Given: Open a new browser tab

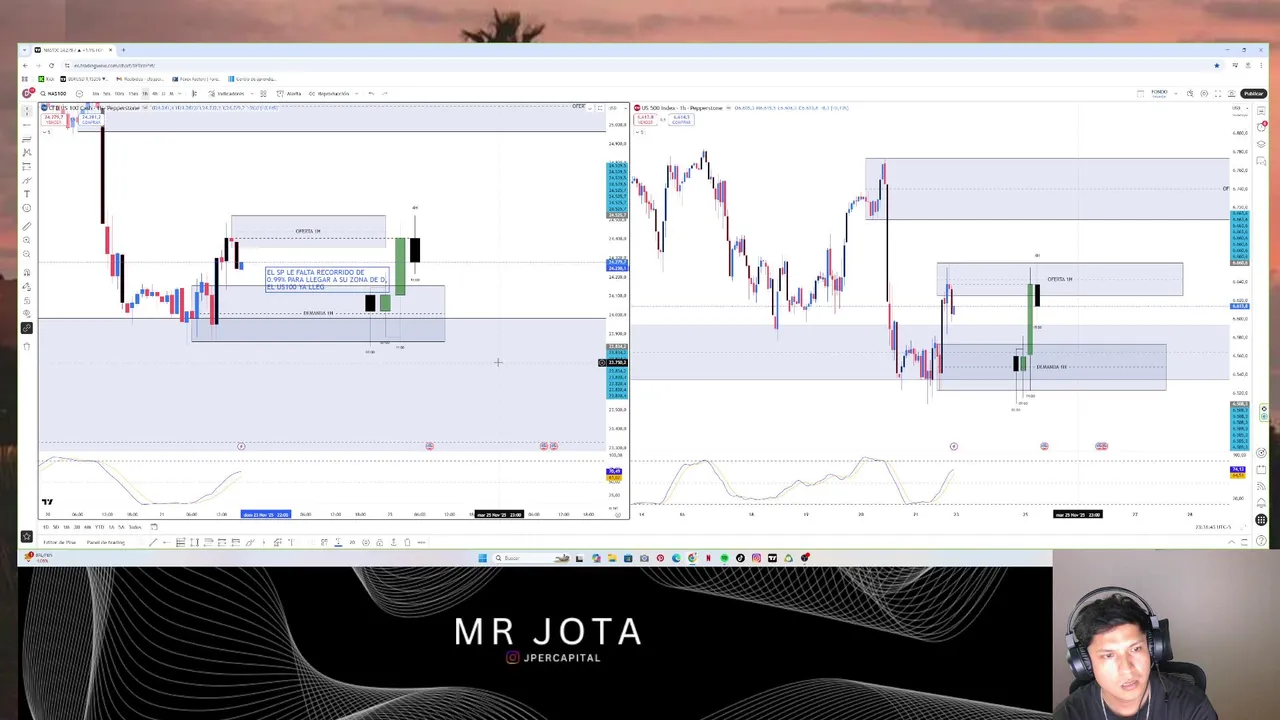Looking at the screenshot, I should [x=123, y=50].
